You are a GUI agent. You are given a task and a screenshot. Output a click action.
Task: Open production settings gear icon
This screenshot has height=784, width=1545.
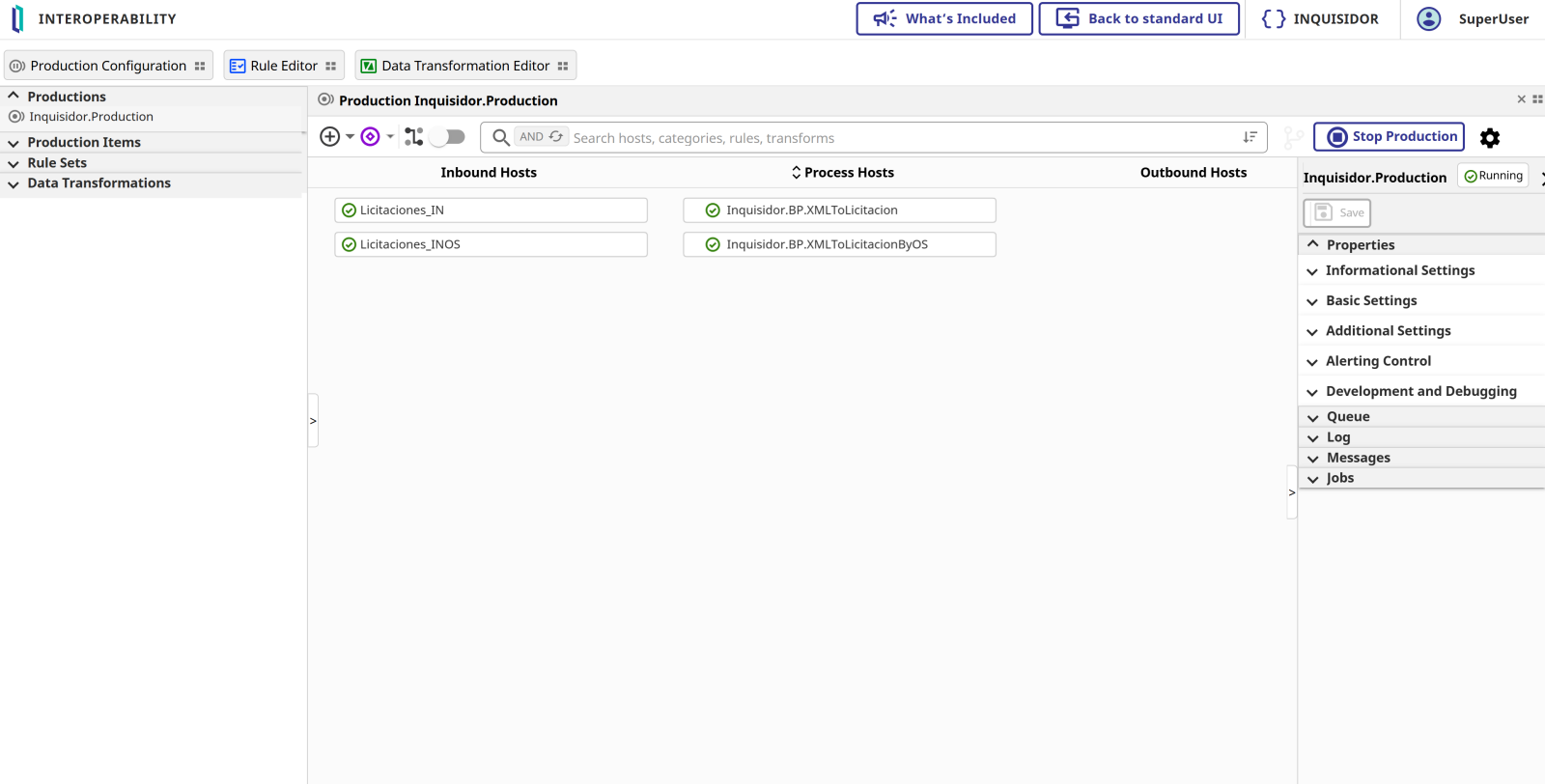[1490, 138]
